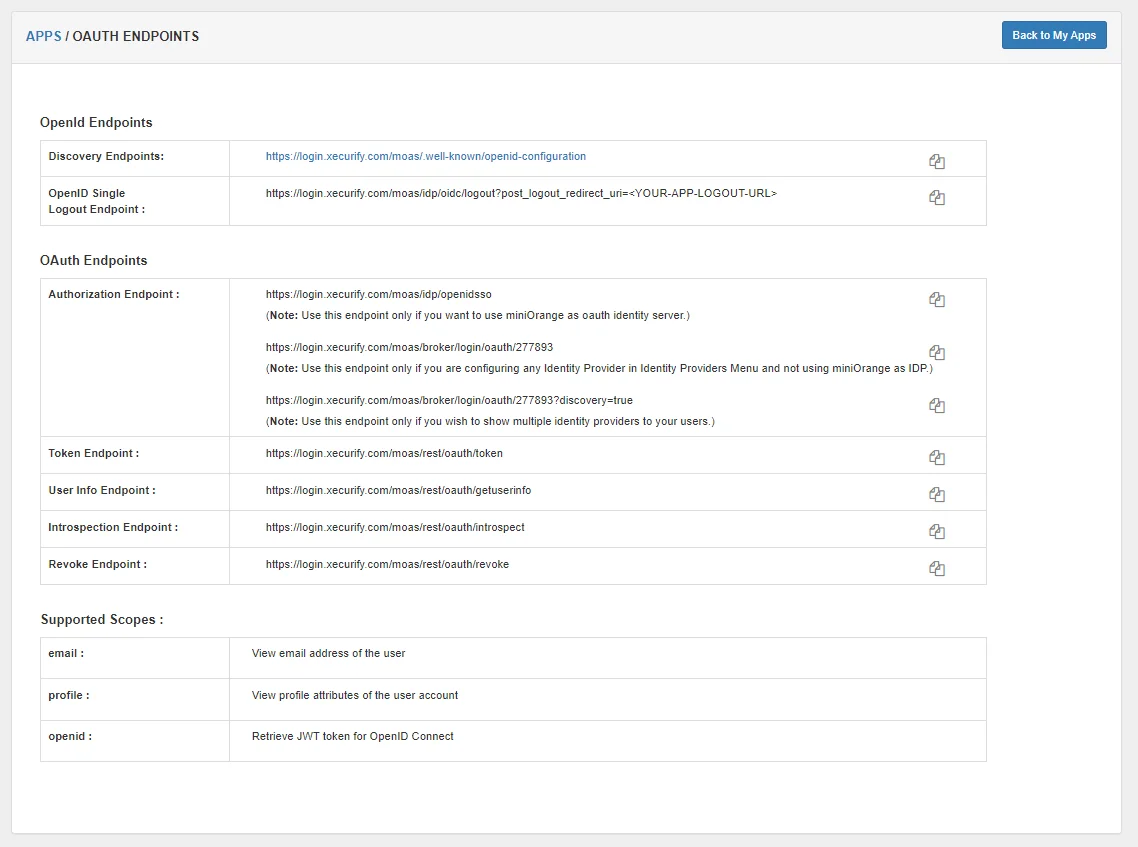Image resolution: width=1138 pixels, height=847 pixels.
Task: Click 'View profile attributes of the user account'
Action: coord(355,695)
